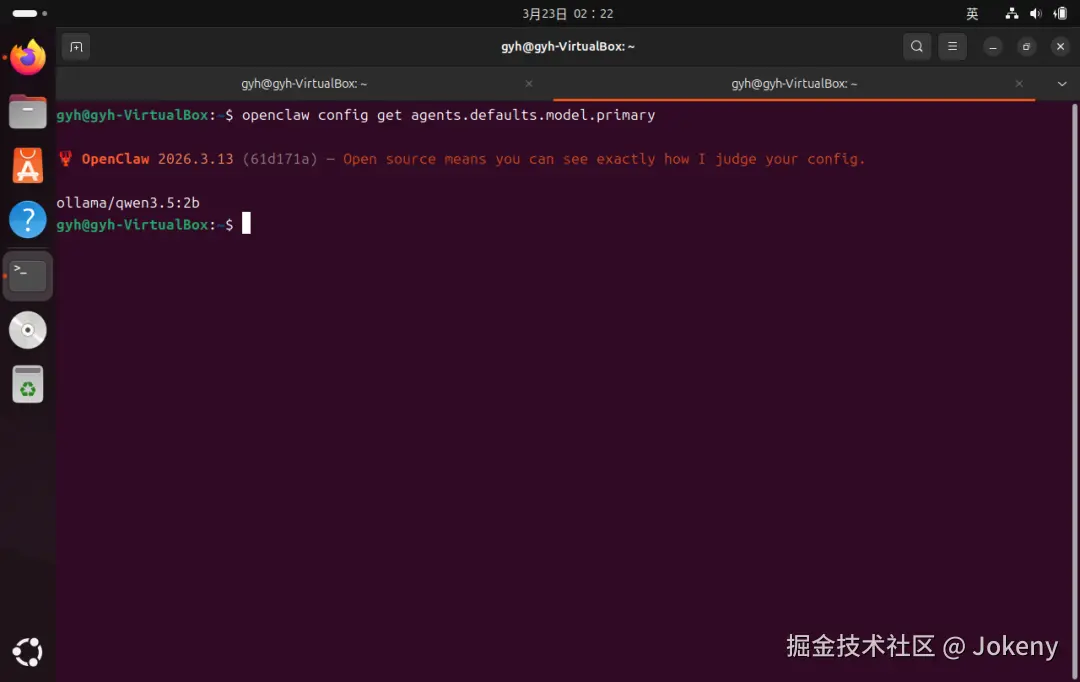Open the Trash dock icon
Image resolution: width=1080 pixels, height=682 pixels.
(x=28, y=384)
